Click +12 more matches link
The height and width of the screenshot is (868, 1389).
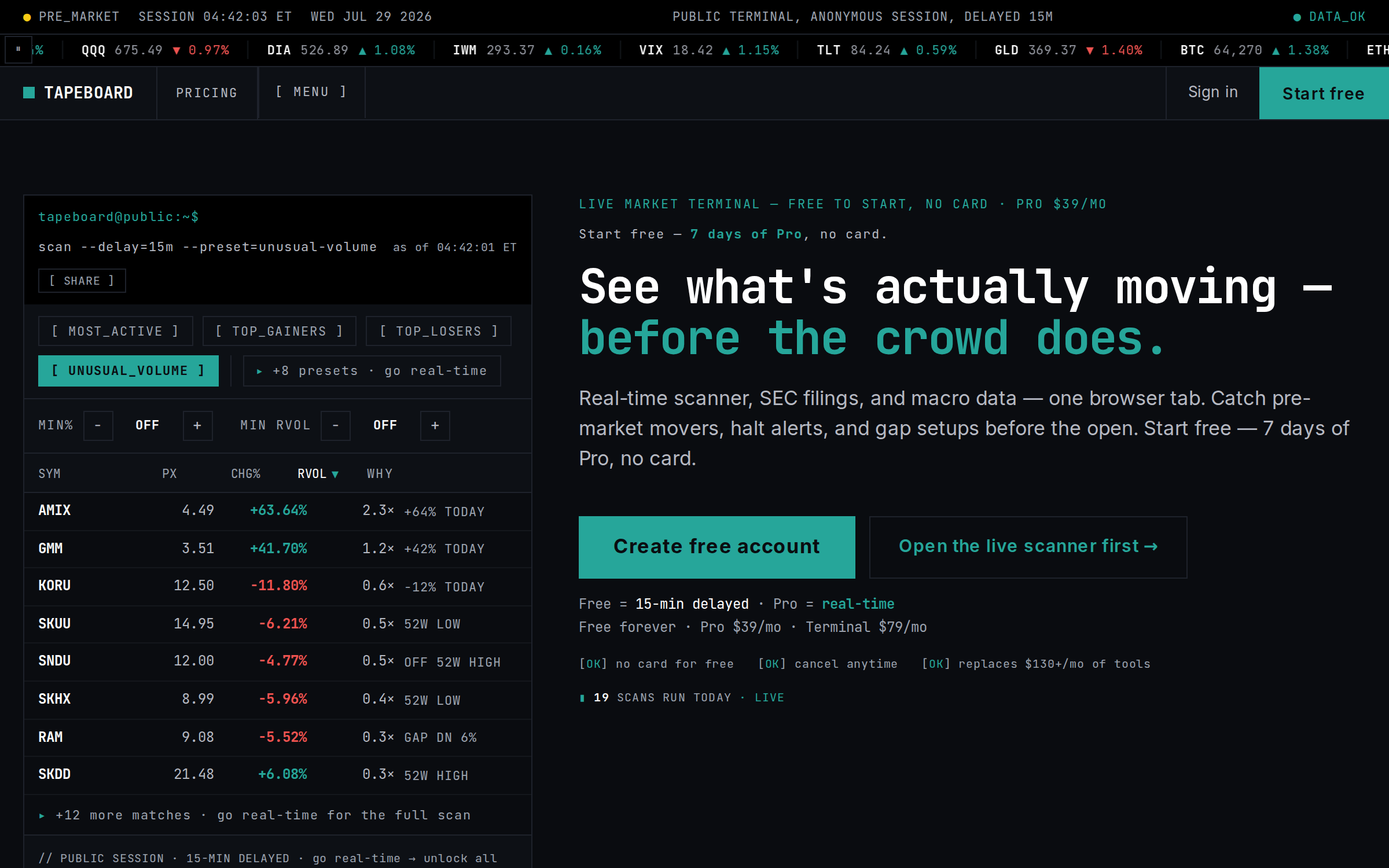255,815
